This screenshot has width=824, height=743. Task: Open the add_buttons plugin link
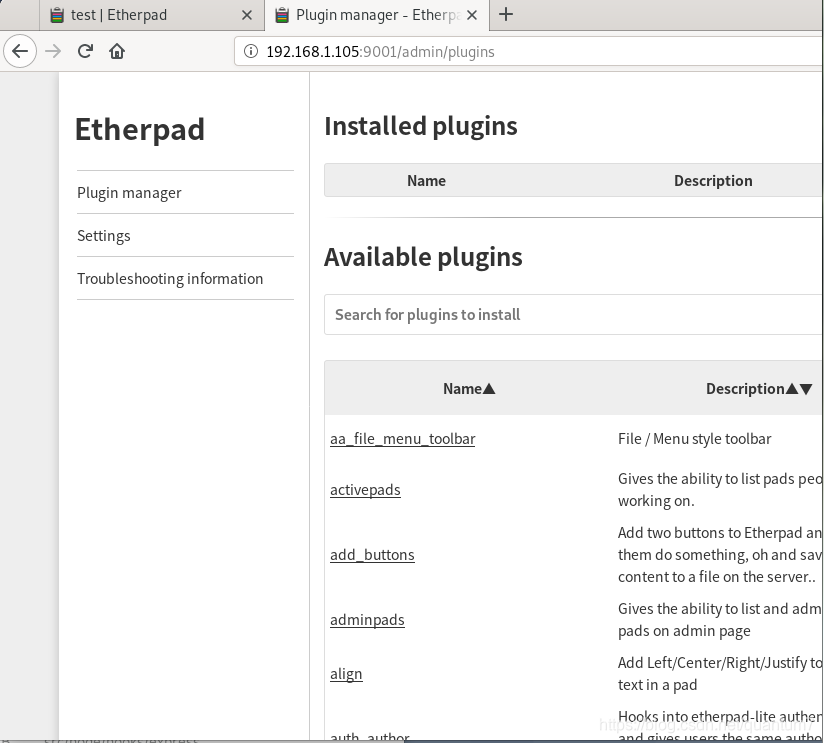pyautogui.click(x=372, y=554)
